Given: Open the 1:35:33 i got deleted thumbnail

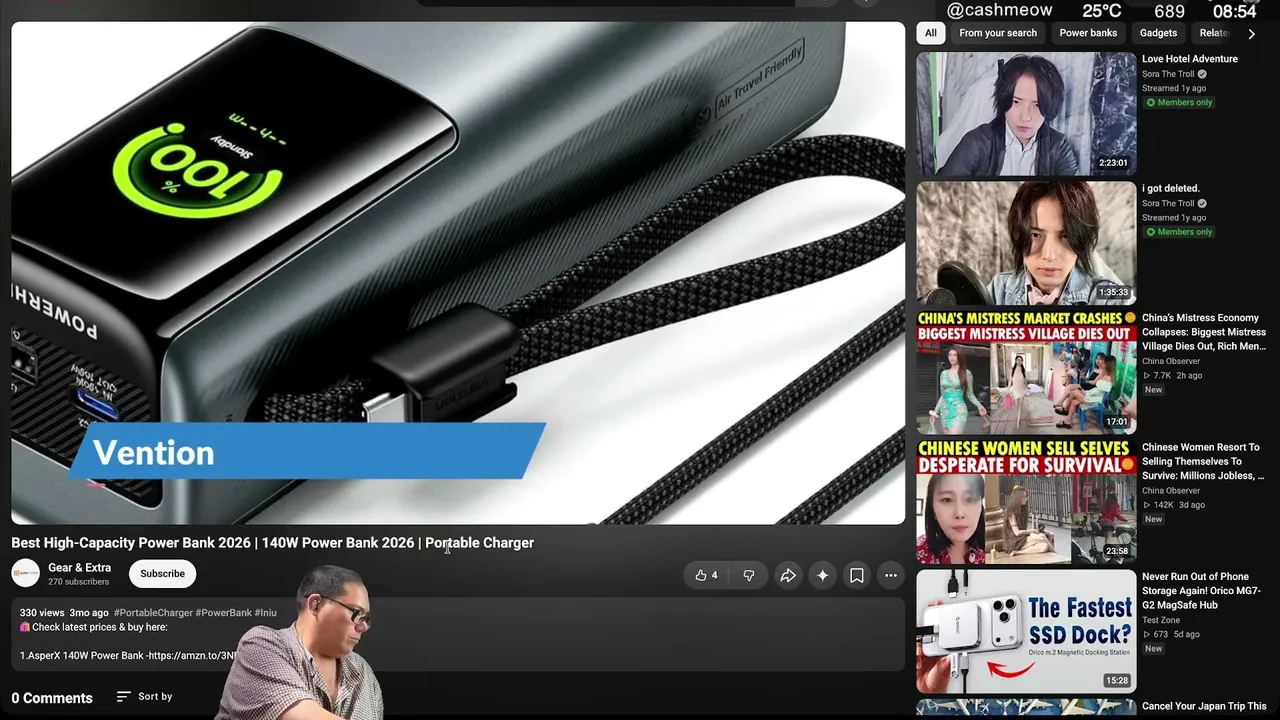Looking at the screenshot, I should (1026, 243).
